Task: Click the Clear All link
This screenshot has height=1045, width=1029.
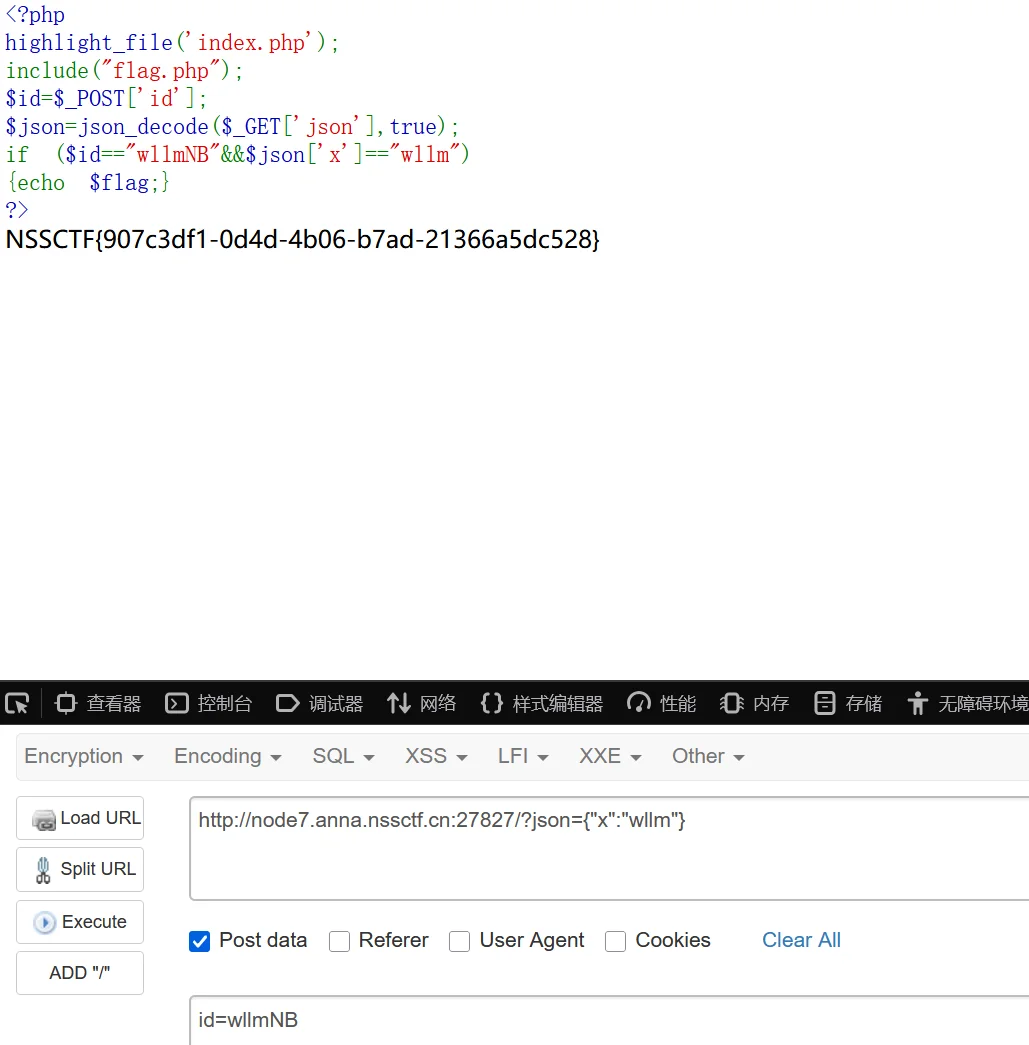Action: click(x=801, y=940)
